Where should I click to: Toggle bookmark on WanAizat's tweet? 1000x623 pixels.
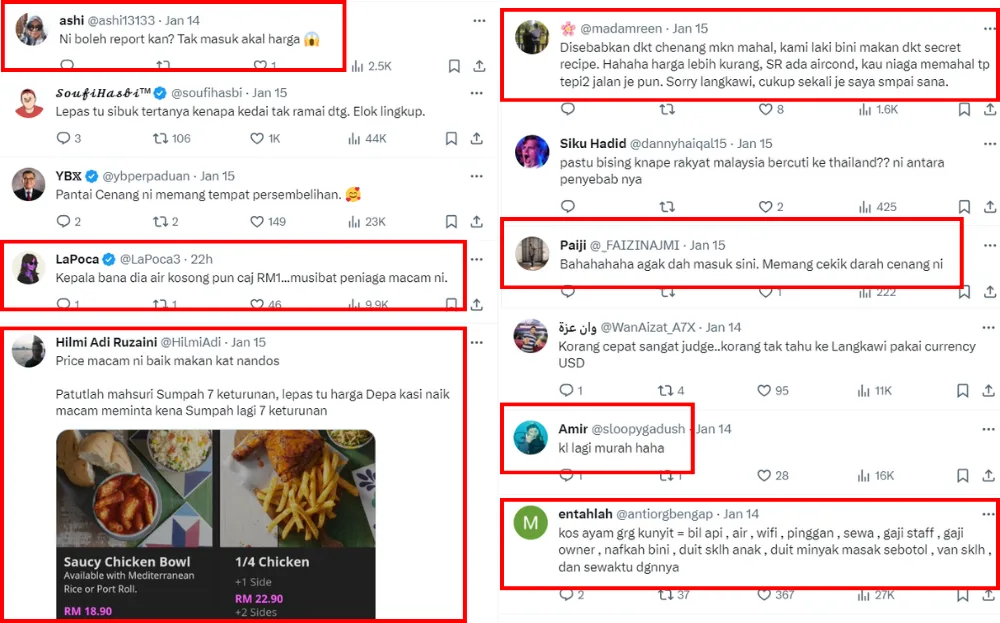(958, 391)
